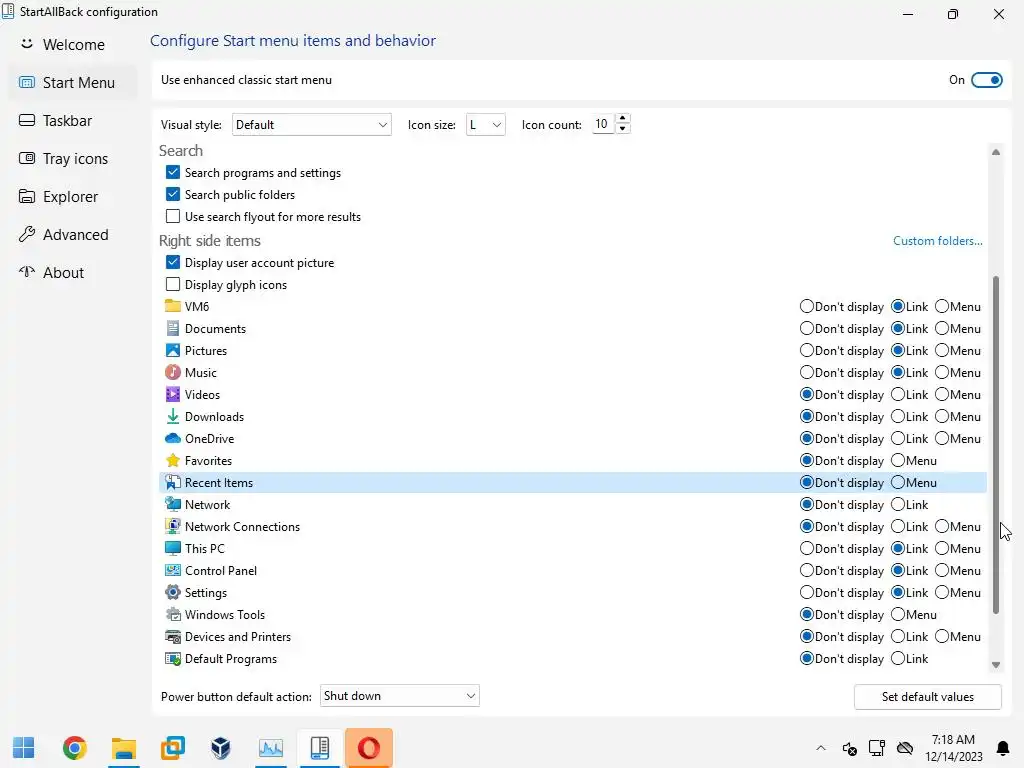Click the list scrollbar down arrow
The image size is (1024, 768).
coord(996,665)
